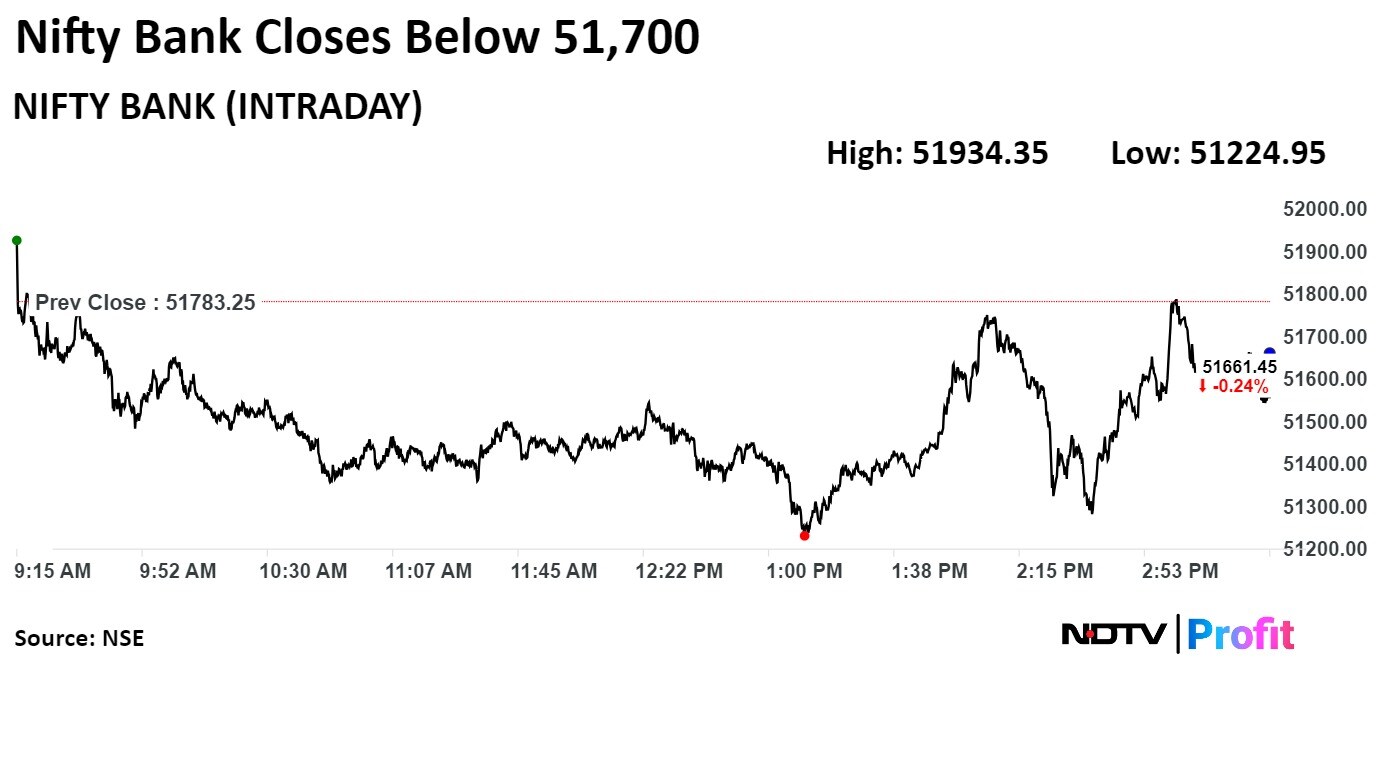Click the 11:07 AM time axis label
This screenshot has width=1382, height=777.
click(x=429, y=571)
